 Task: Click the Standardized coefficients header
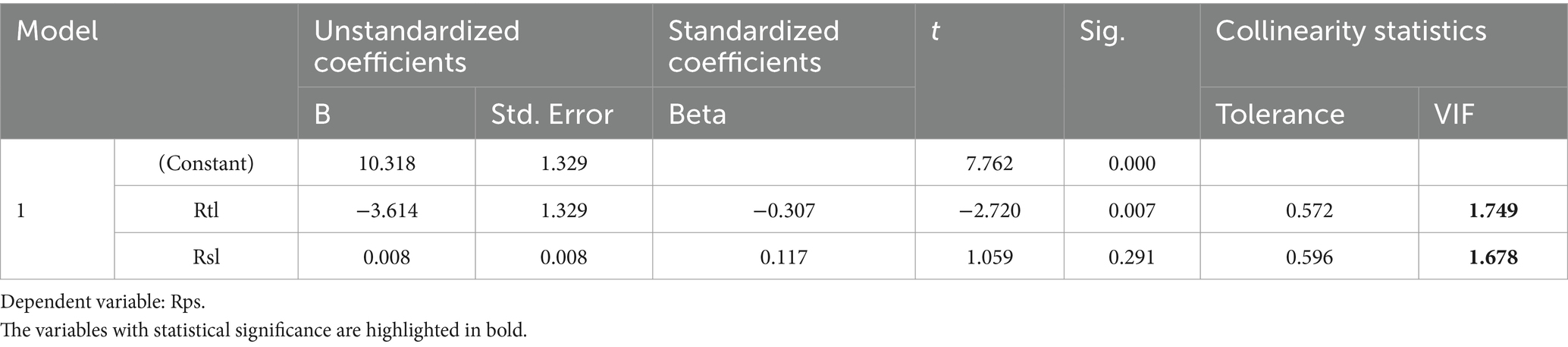(x=753, y=46)
